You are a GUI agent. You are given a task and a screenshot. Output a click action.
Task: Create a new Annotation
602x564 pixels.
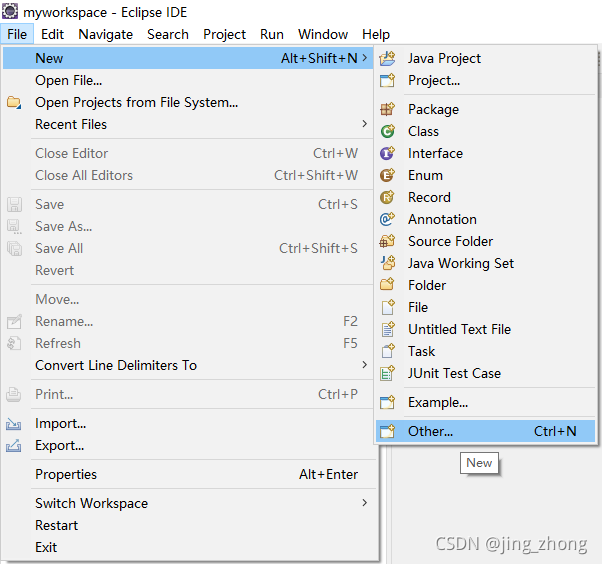485,219
